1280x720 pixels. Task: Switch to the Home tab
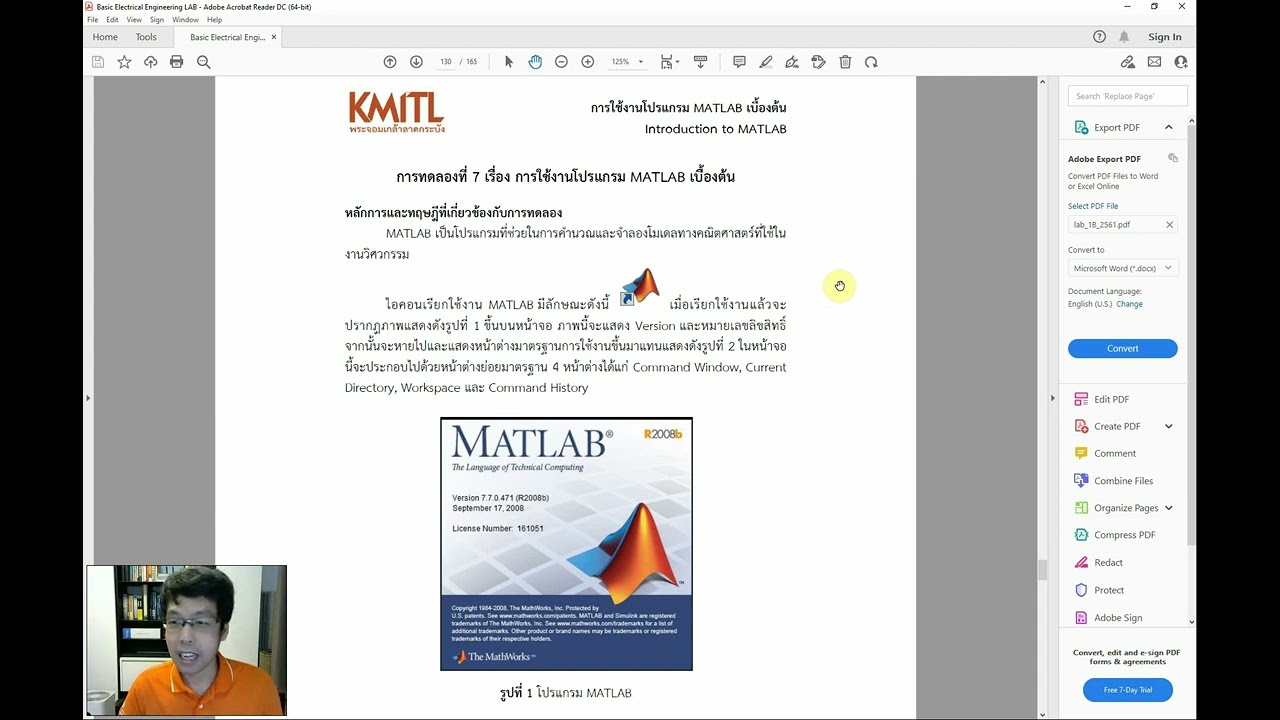click(105, 37)
